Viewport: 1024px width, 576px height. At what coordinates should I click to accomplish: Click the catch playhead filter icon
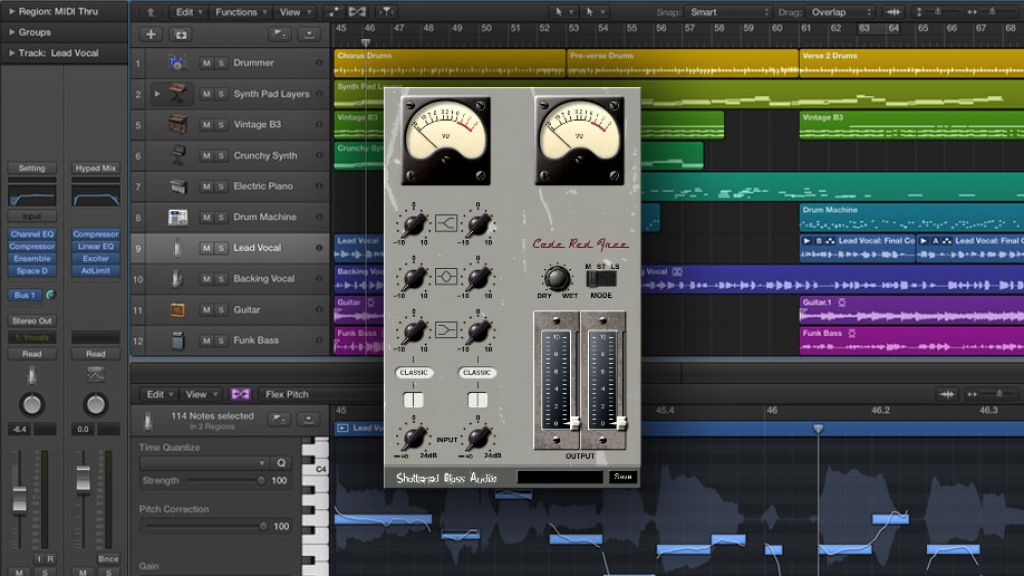pyautogui.click(x=387, y=12)
